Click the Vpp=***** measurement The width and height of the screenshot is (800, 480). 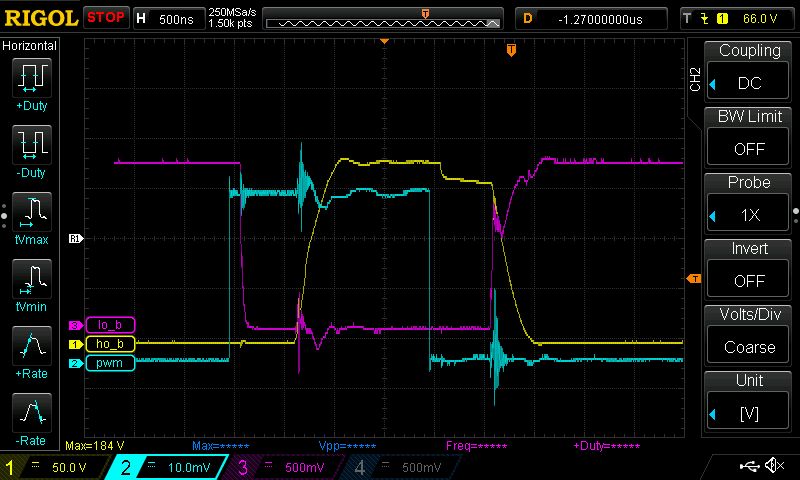pyautogui.click(x=347, y=446)
